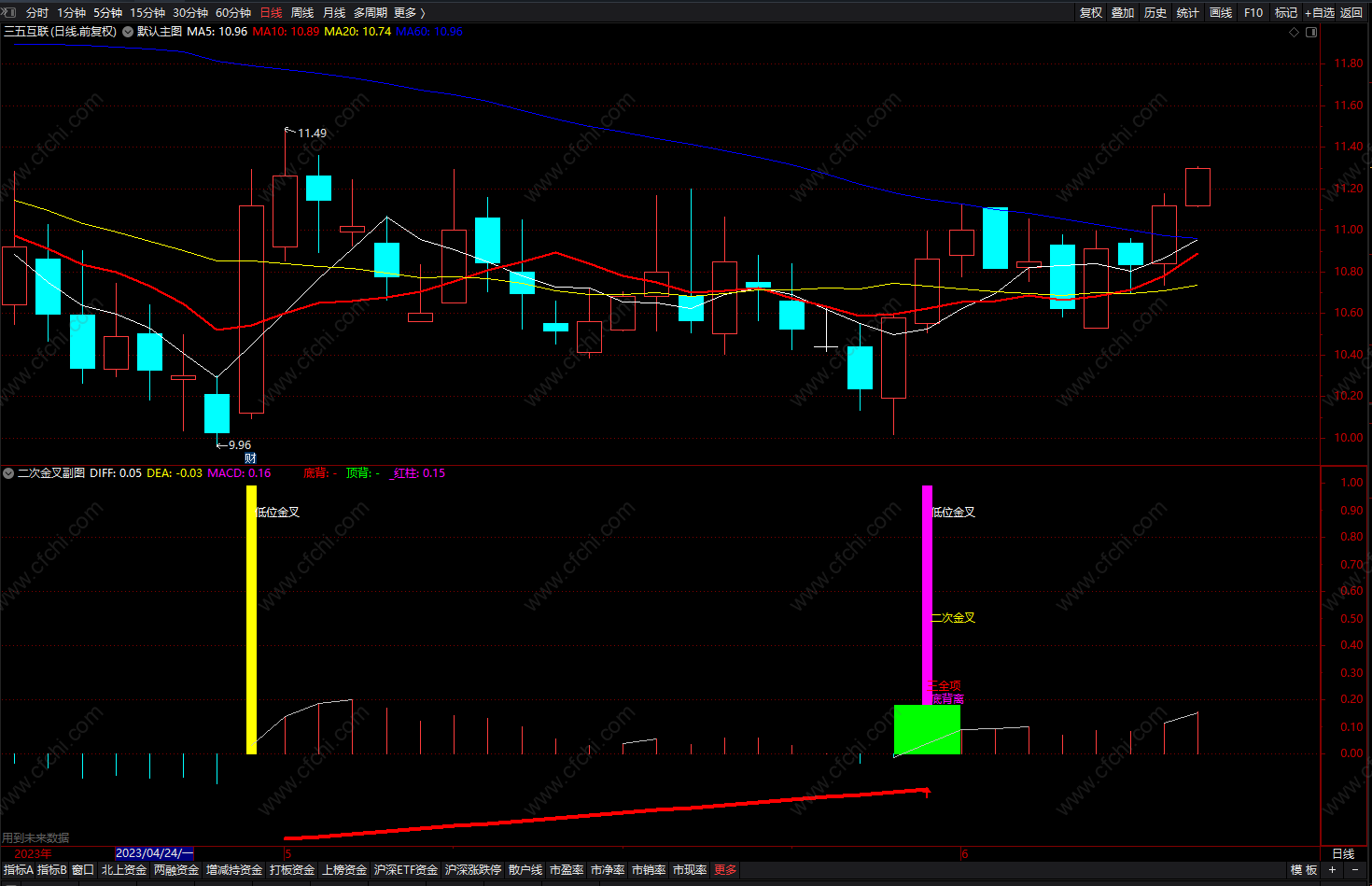Viewport: 1372px width, 886px height.
Task: Click the magenta 低位金叉 signal bar
Action: click(927, 595)
